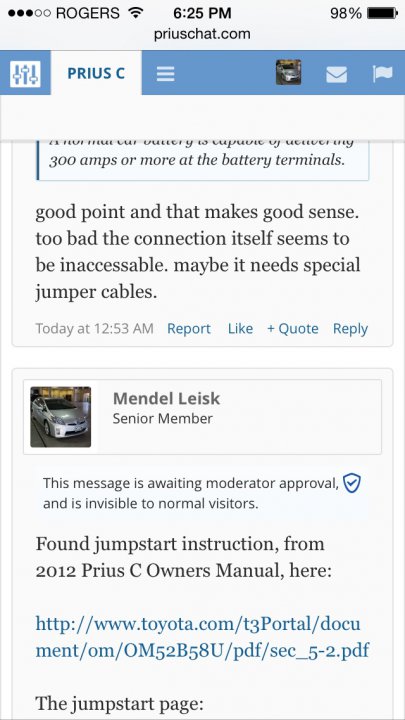Open the hamburger navigation menu
The image size is (405, 720).
pyautogui.click(x=165, y=73)
